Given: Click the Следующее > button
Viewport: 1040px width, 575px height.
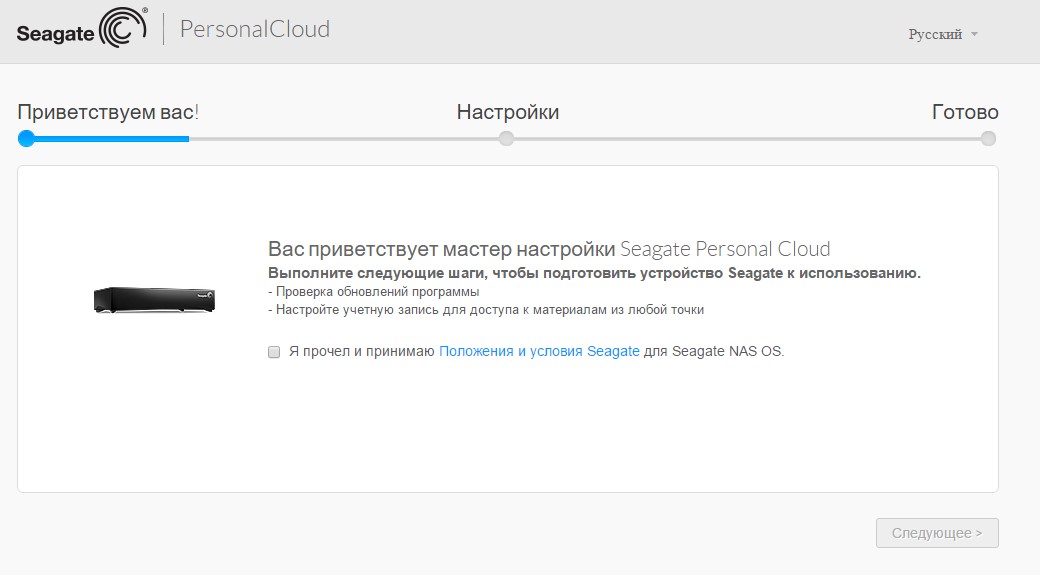Looking at the screenshot, I should pyautogui.click(x=937, y=533).
